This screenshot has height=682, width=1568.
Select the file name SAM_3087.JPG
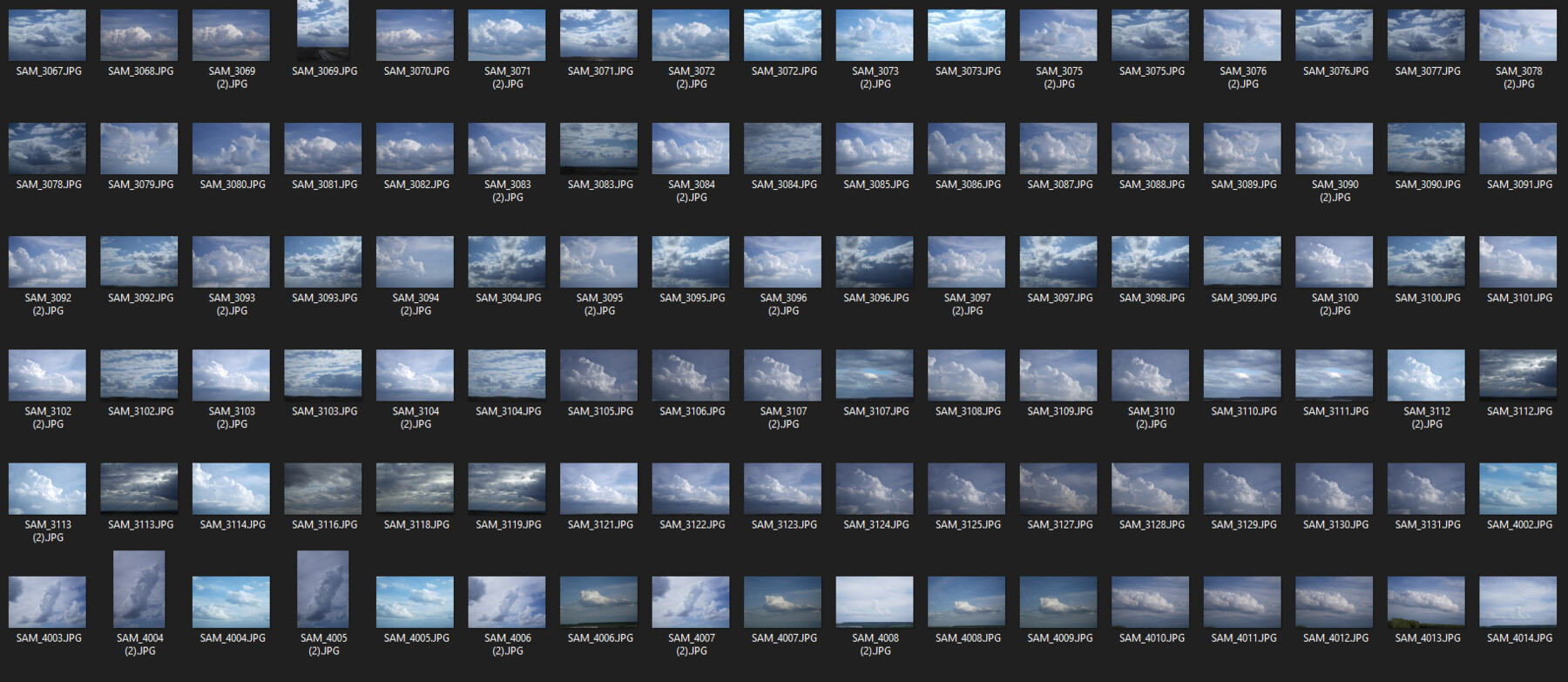(x=1059, y=185)
